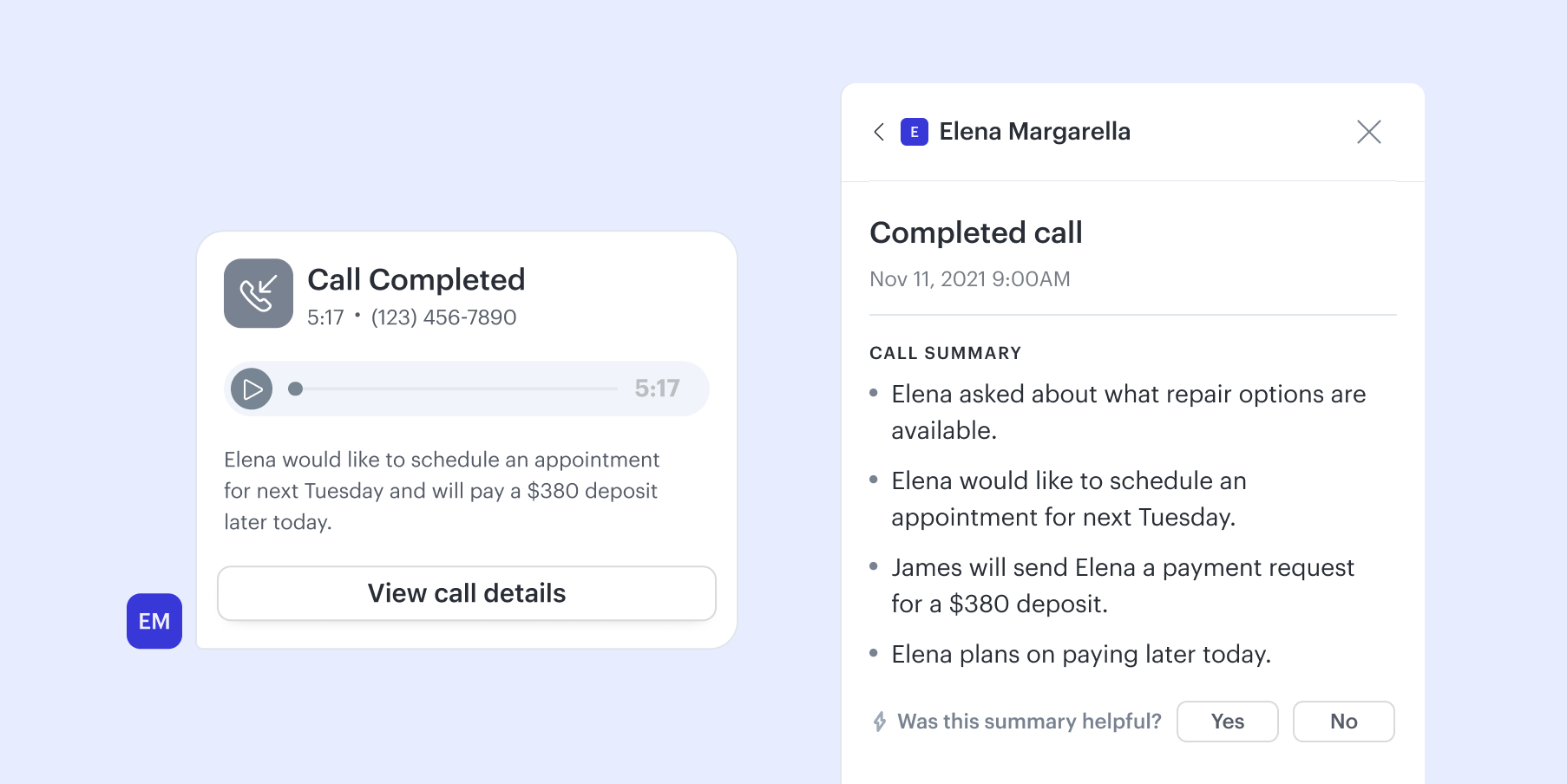Click the CALL SUMMARY section label
This screenshot has height=784, width=1567.
click(x=945, y=353)
